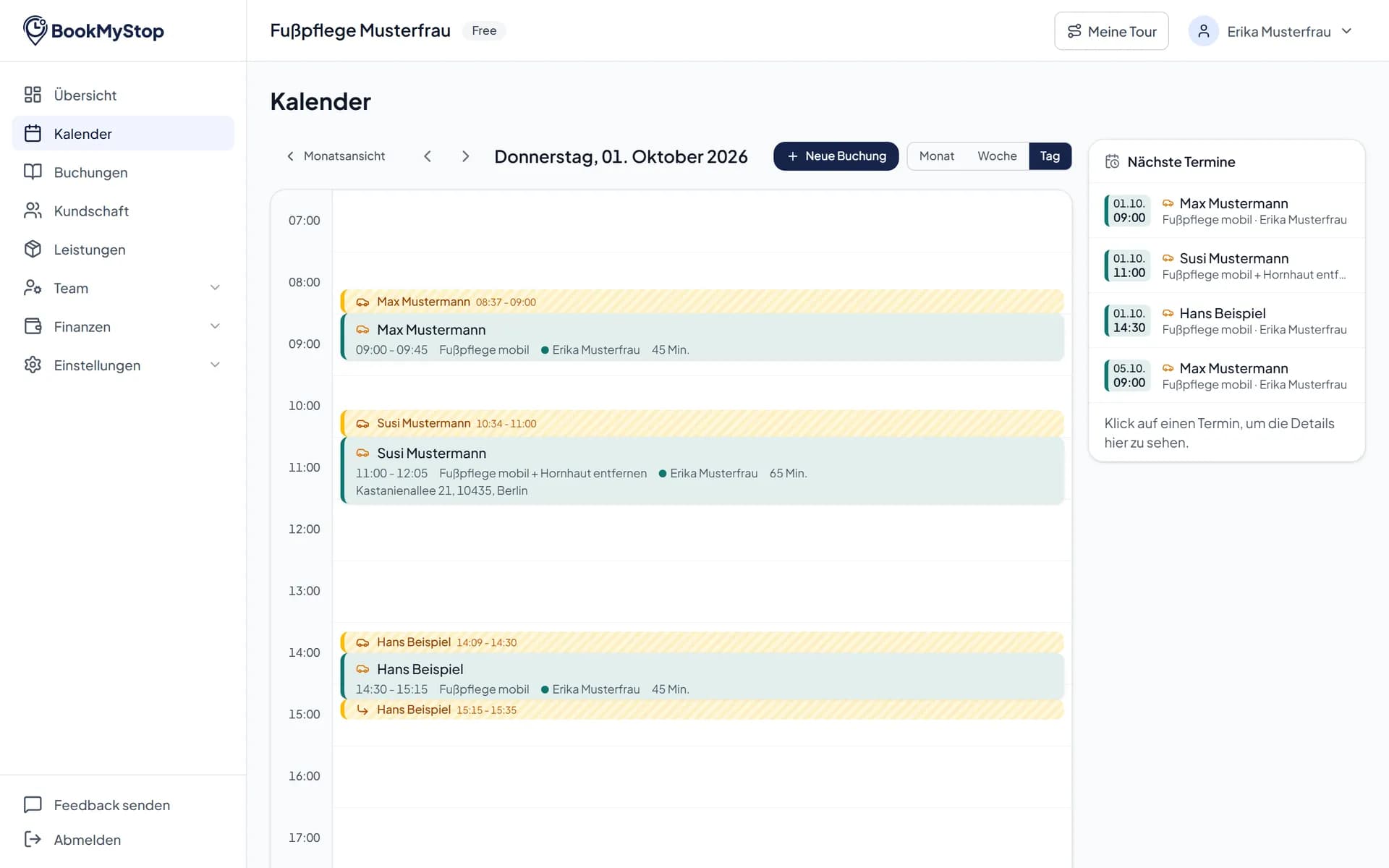Open Hans Beispiel 14:30 appointment block
Viewport: 1389px width, 868px height.
pos(702,677)
